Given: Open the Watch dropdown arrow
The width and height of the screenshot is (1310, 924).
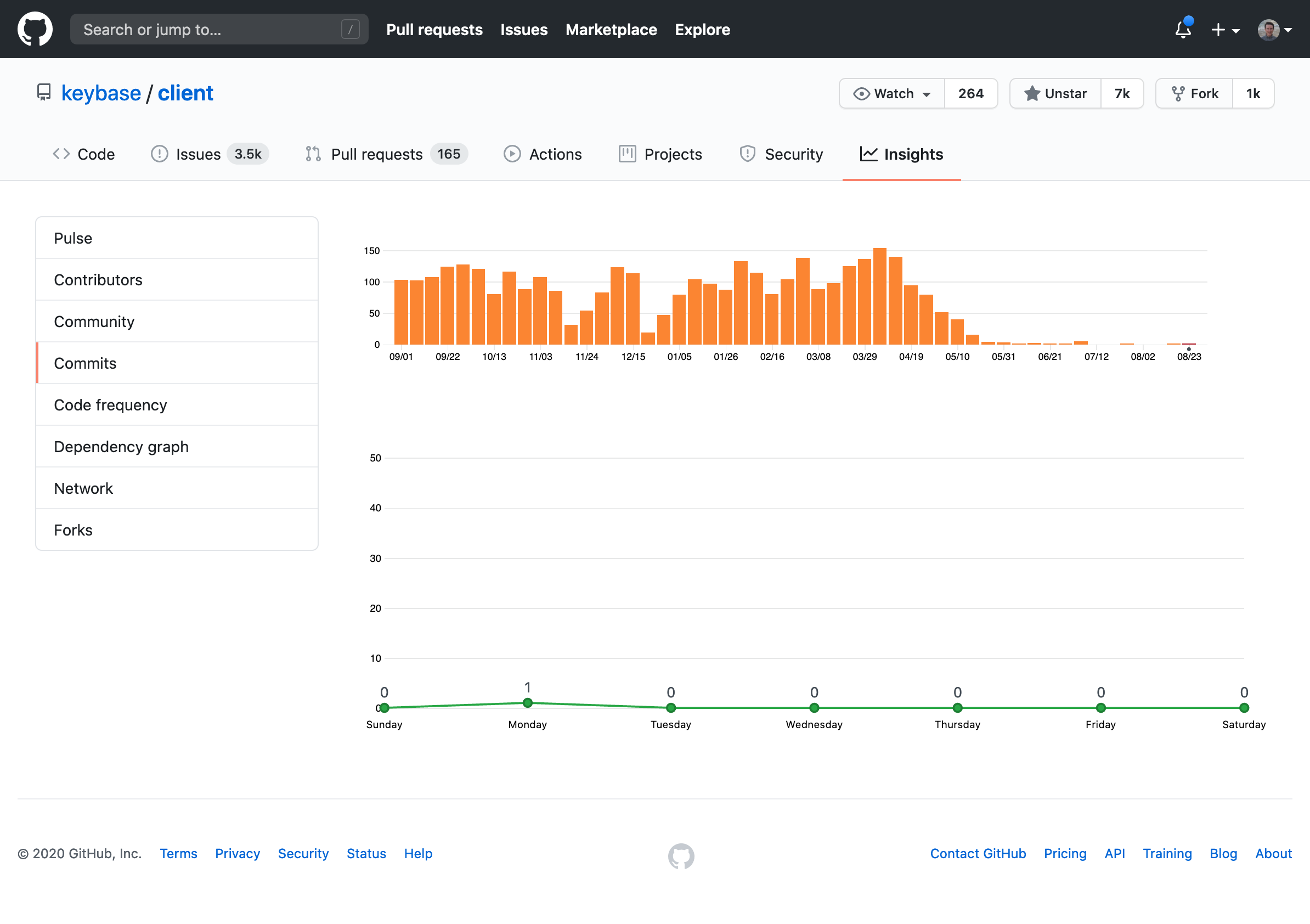Looking at the screenshot, I should coord(926,94).
